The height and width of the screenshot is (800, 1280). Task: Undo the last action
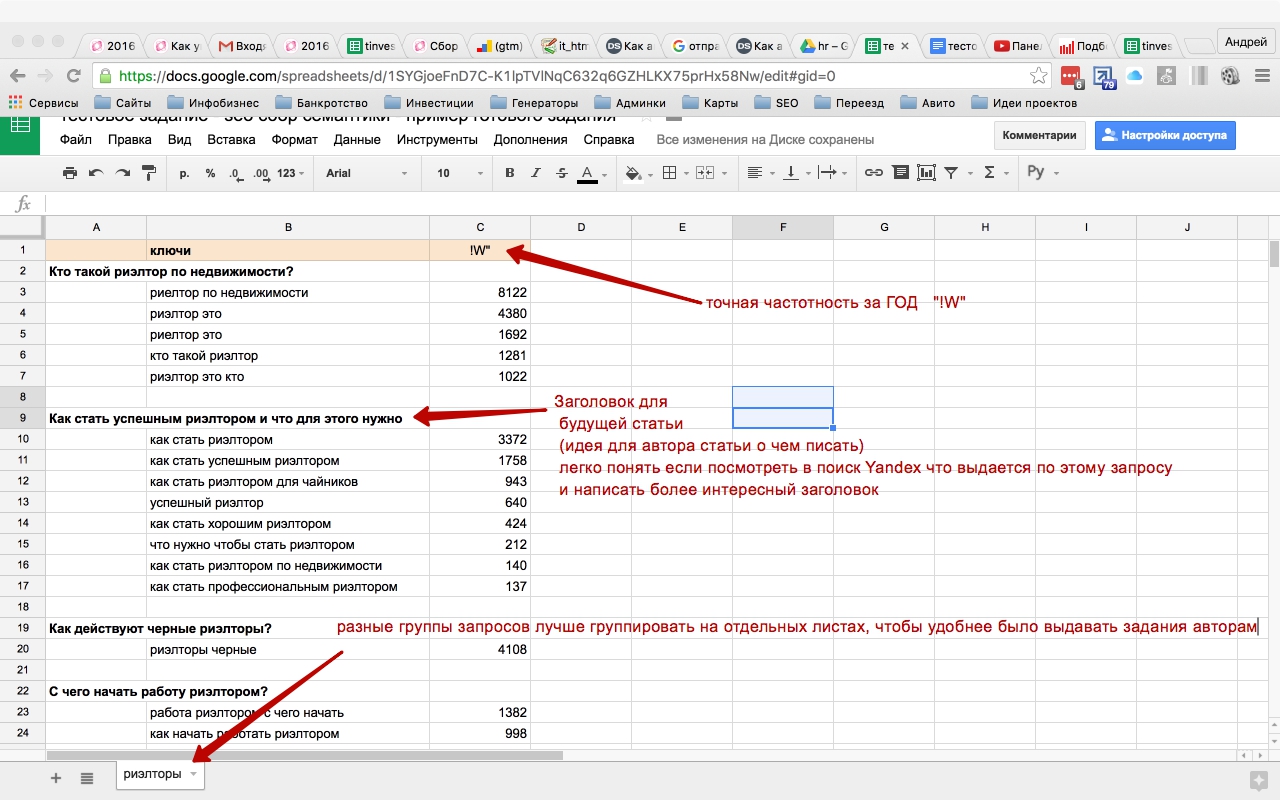(x=96, y=173)
